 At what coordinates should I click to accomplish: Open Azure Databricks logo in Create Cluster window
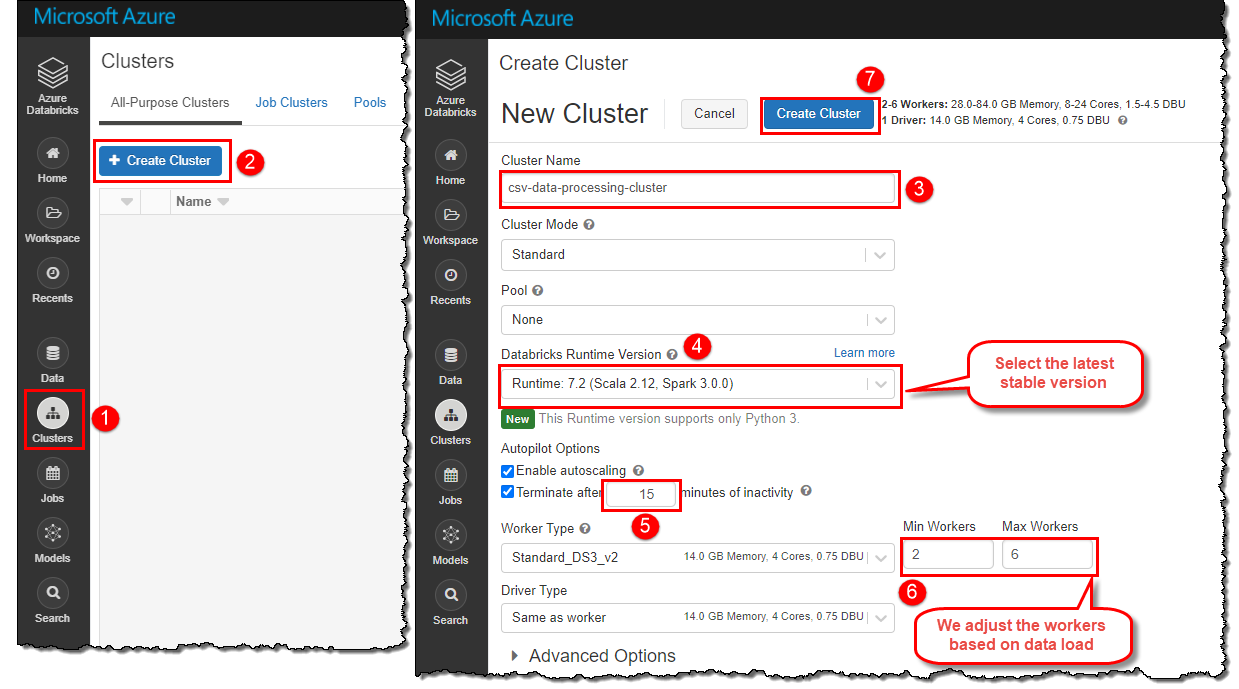pyautogui.click(x=450, y=89)
